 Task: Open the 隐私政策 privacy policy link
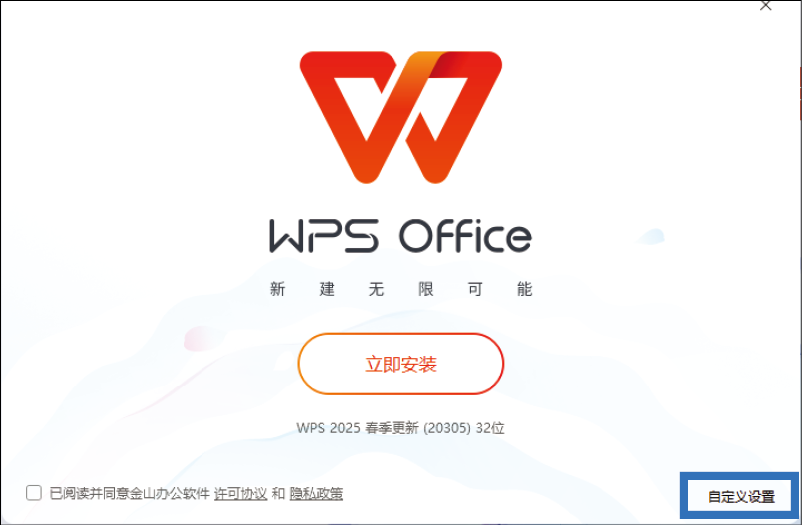tap(316, 493)
